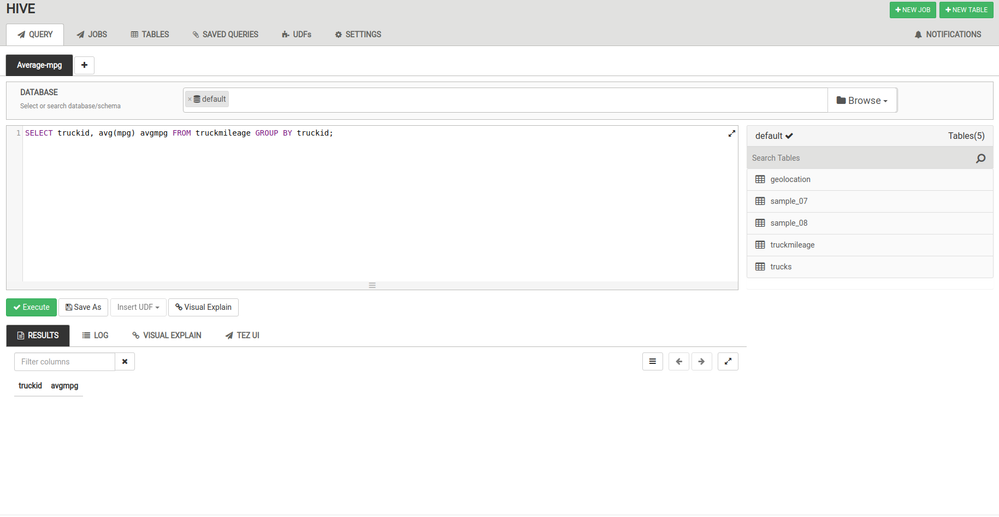Go to previous results page

tap(679, 361)
